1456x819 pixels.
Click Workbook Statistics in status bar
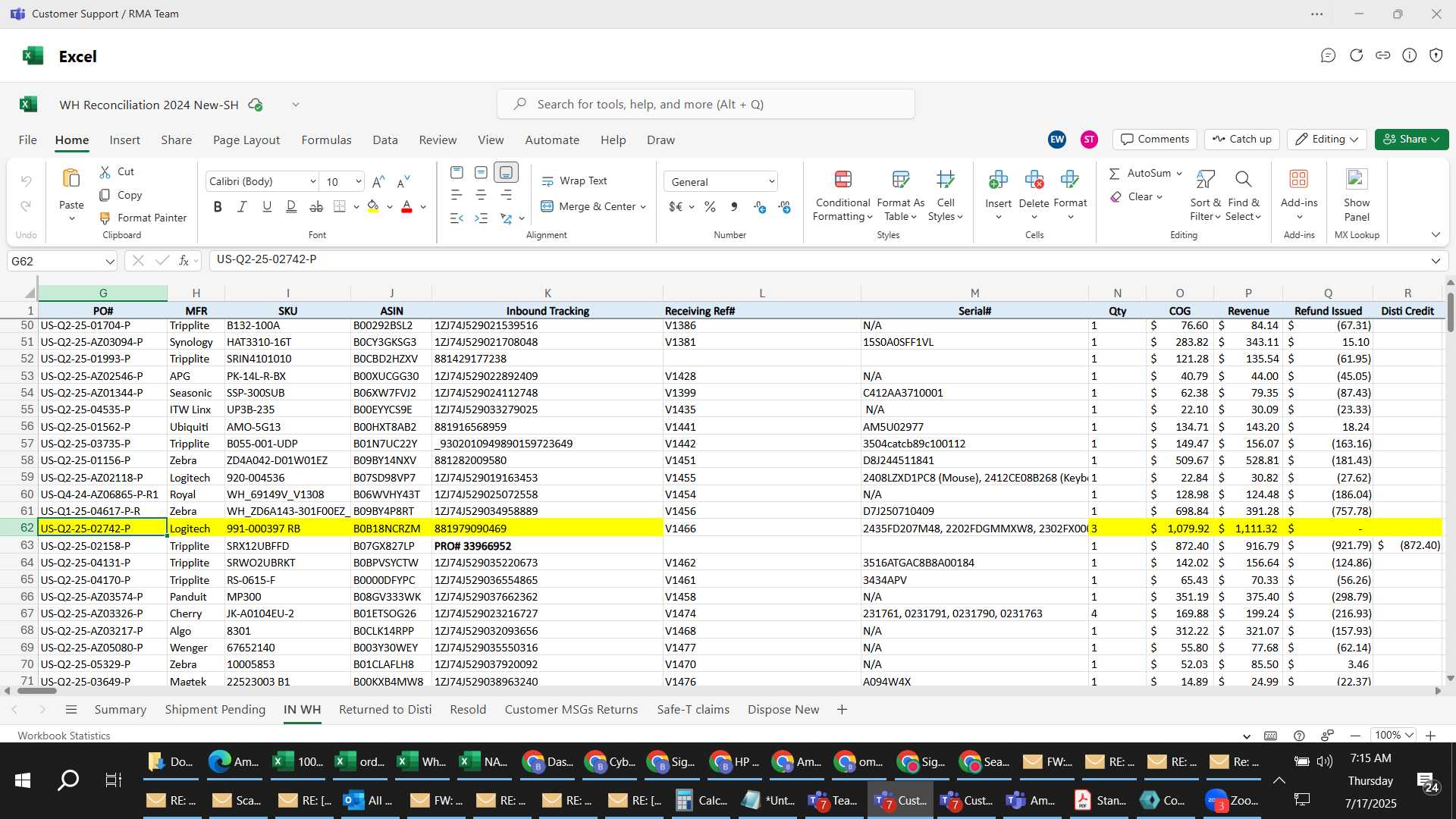click(x=64, y=736)
